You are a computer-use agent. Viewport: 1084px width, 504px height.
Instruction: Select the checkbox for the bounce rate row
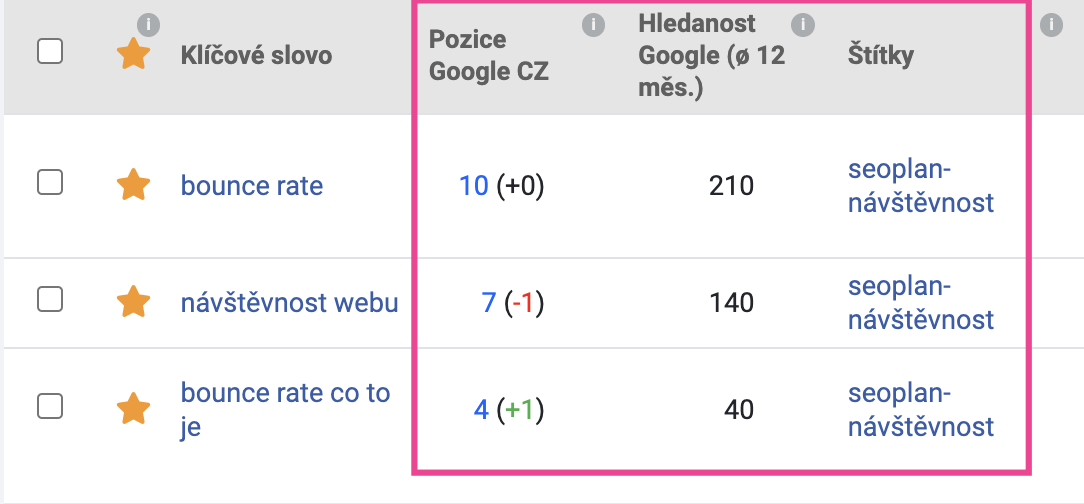[x=50, y=183]
